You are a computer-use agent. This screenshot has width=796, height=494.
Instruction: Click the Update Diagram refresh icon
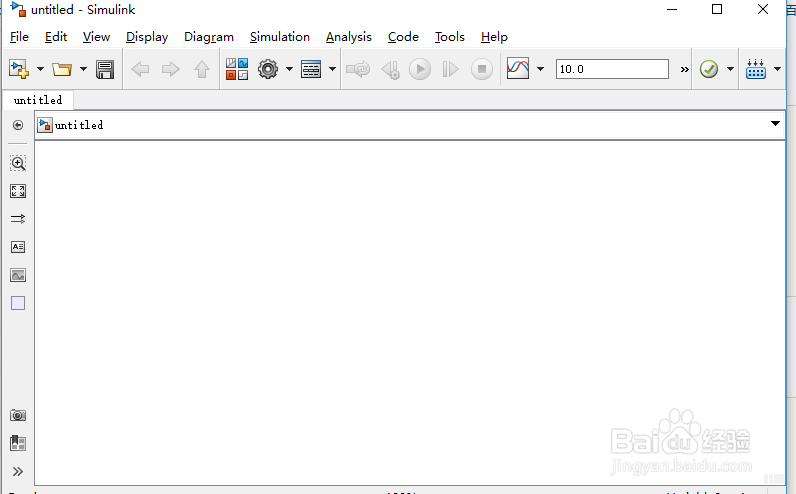pos(358,69)
